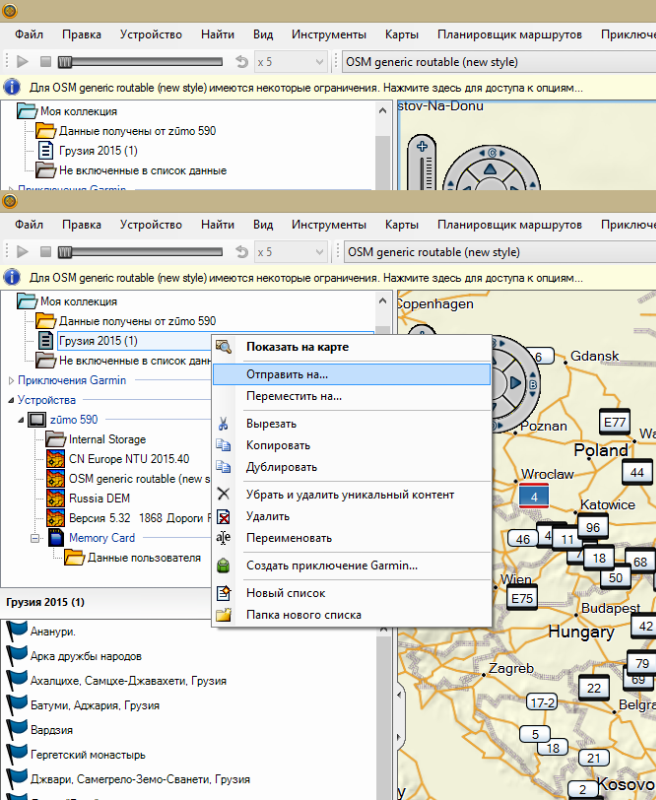
Task: Click the rename icon beside Переименовать
Action: click(223, 538)
